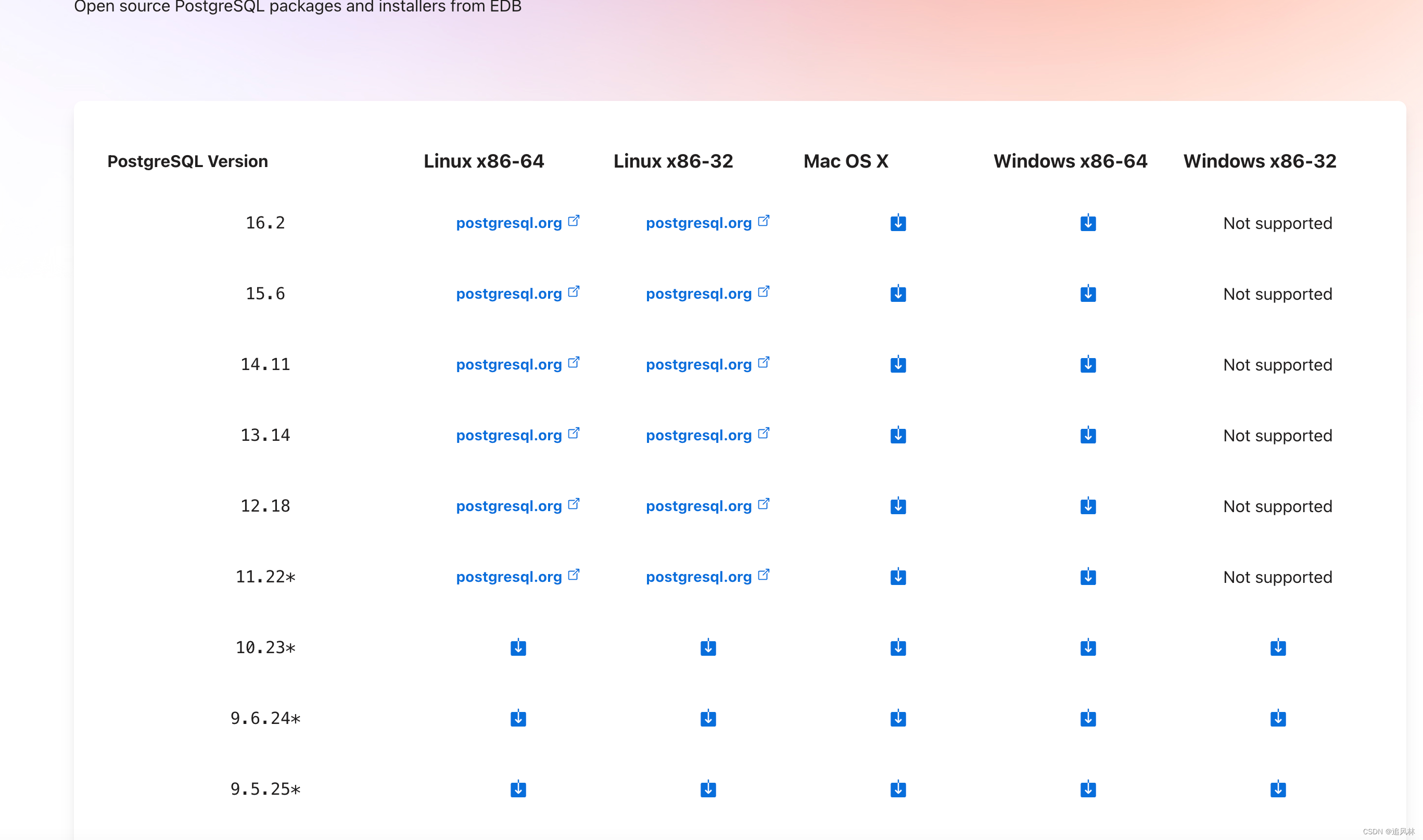
Task: Download PostgreSQL 9.6.24 for Linux x86-32
Action: pyautogui.click(x=708, y=718)
